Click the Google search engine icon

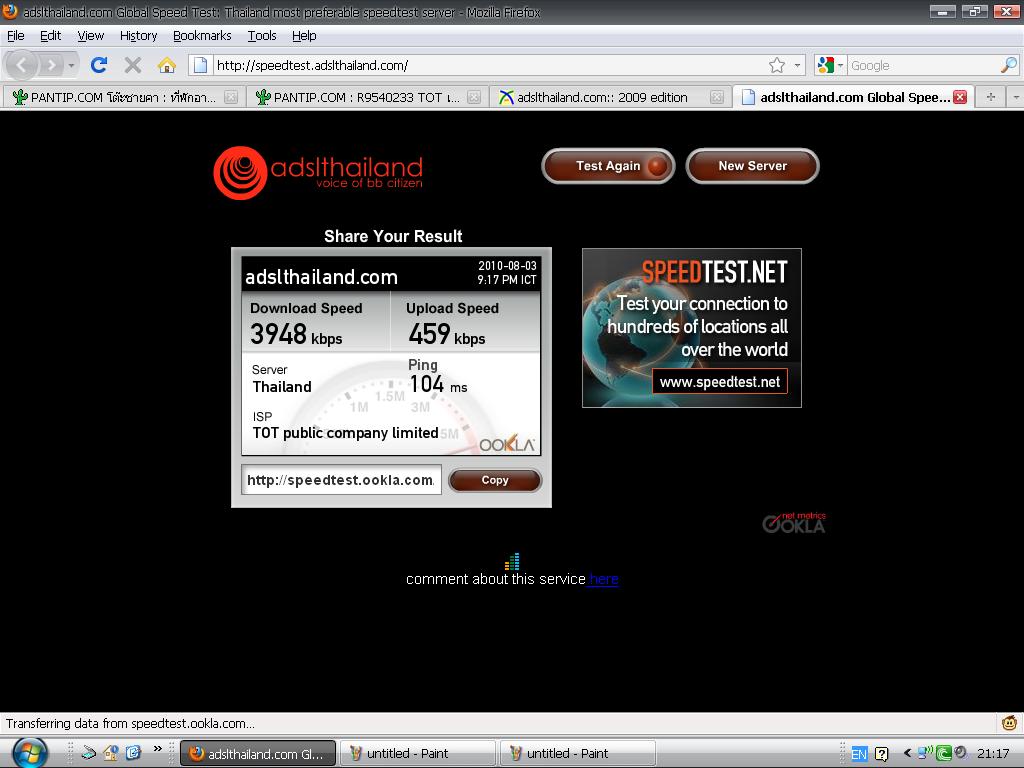(x=826, y=65)
